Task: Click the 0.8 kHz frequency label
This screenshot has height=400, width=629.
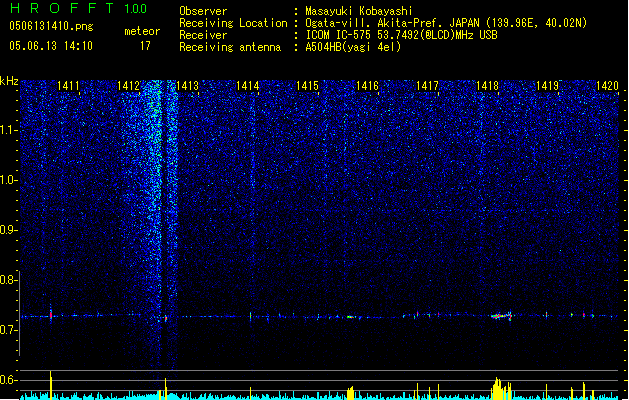Action: click(8, 280)
